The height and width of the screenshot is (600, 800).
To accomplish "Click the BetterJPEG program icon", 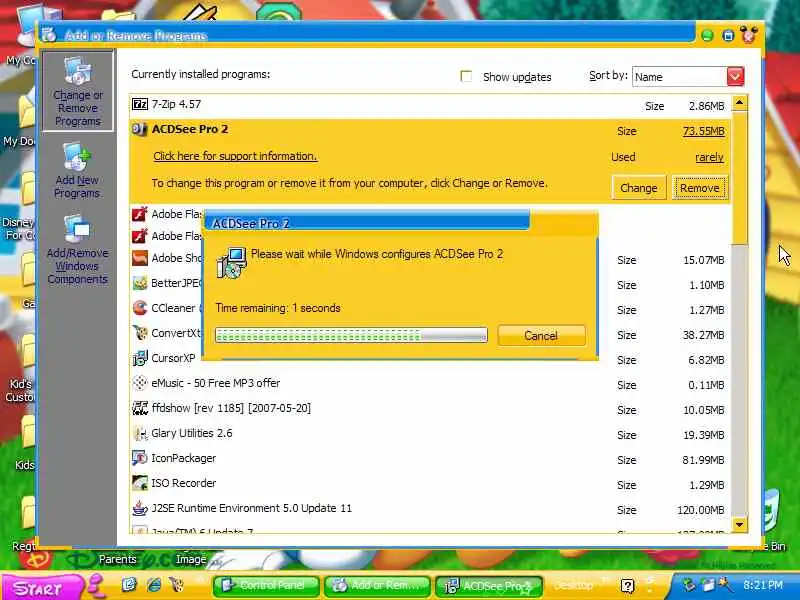I will tap(140, 283).
